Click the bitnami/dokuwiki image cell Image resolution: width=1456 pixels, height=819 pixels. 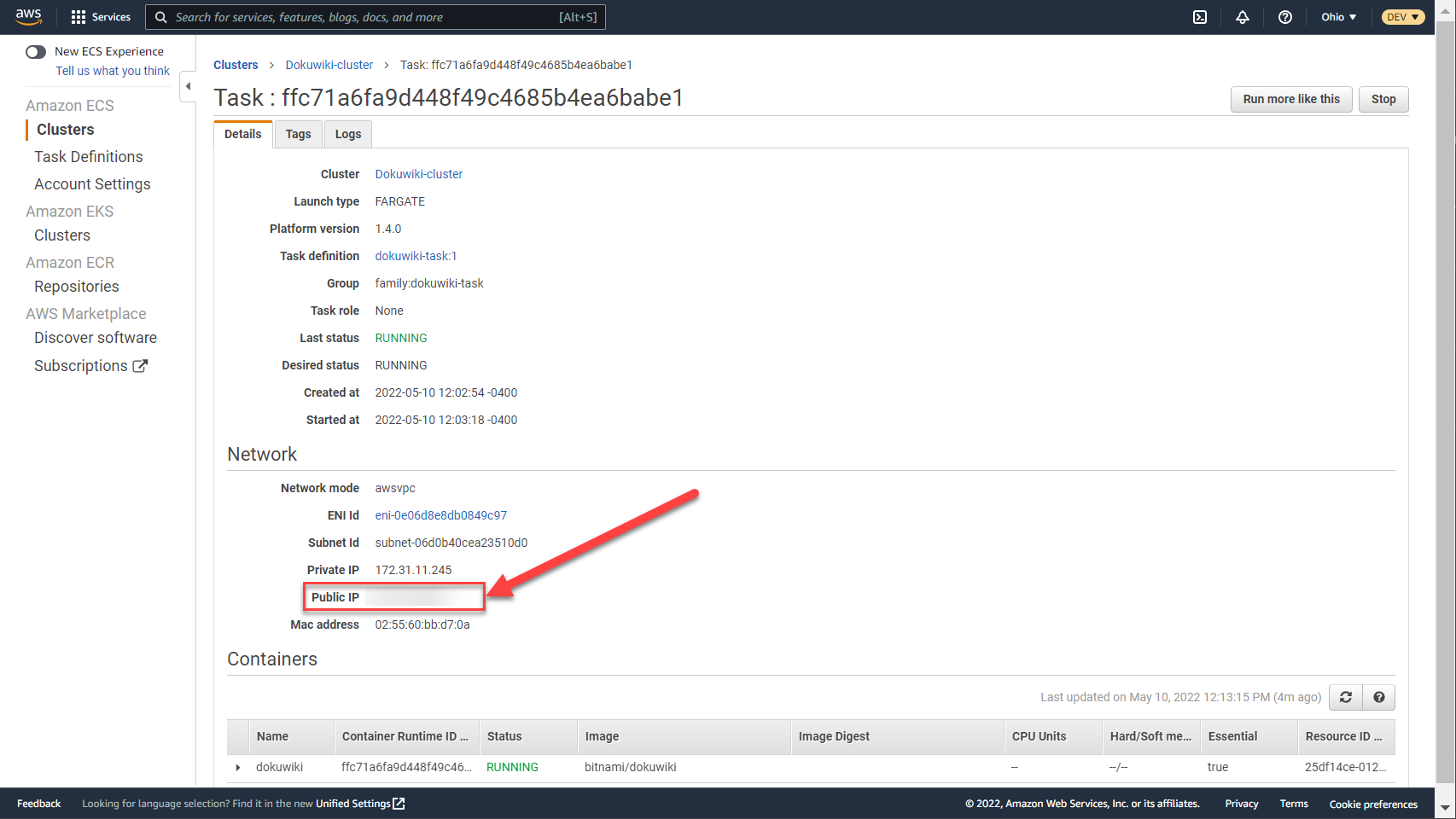tap(630, 768)
